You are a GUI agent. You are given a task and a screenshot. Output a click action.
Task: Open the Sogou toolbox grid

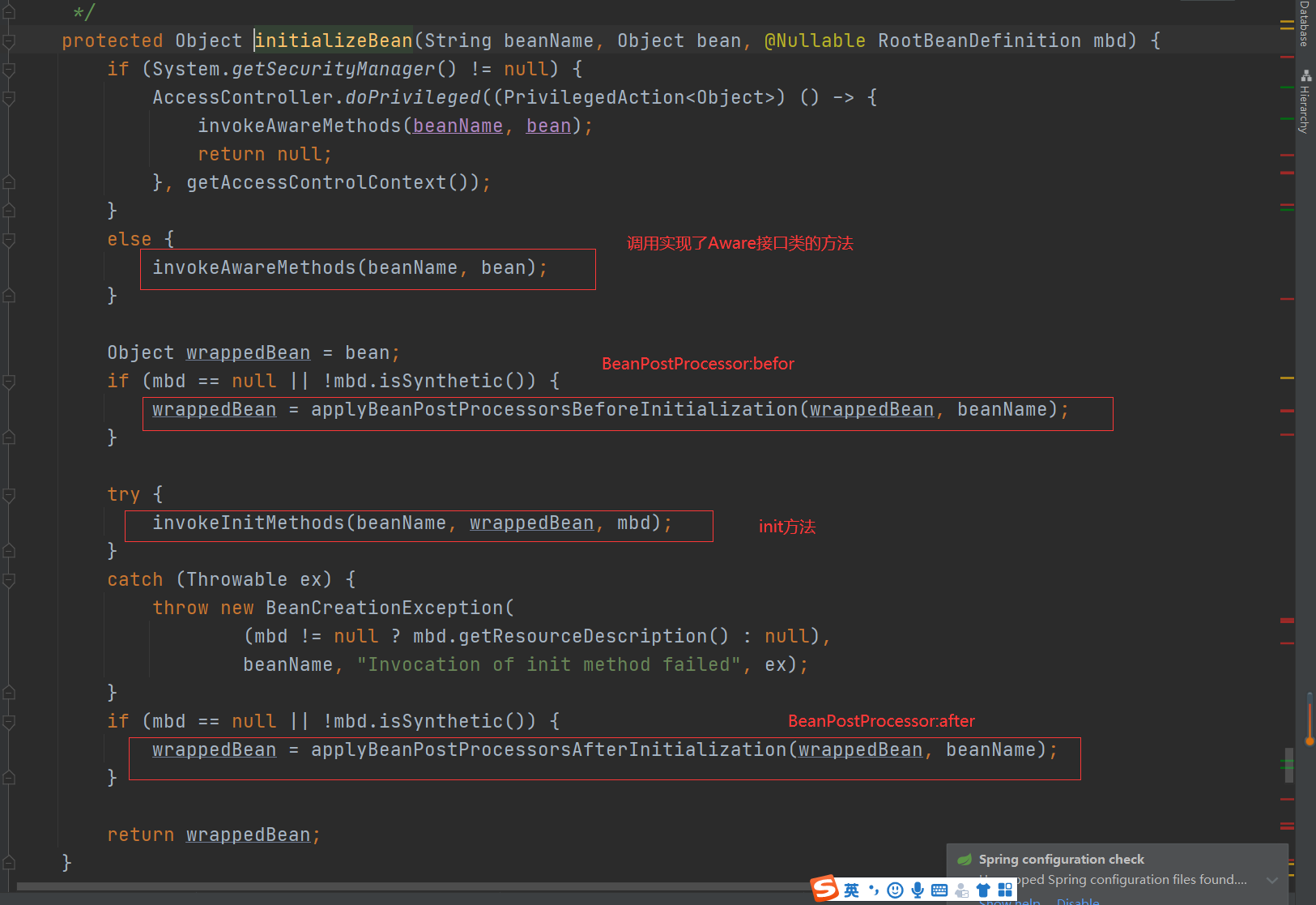tap(1005, 890)
